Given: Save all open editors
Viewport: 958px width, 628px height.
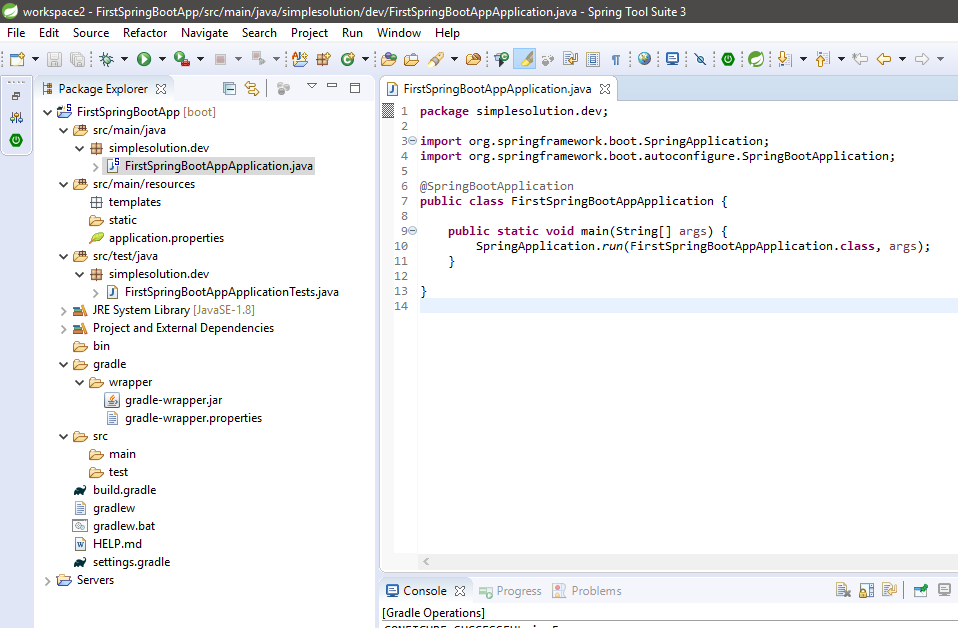Looking at the screenshot, I should (x=76, y=57).
